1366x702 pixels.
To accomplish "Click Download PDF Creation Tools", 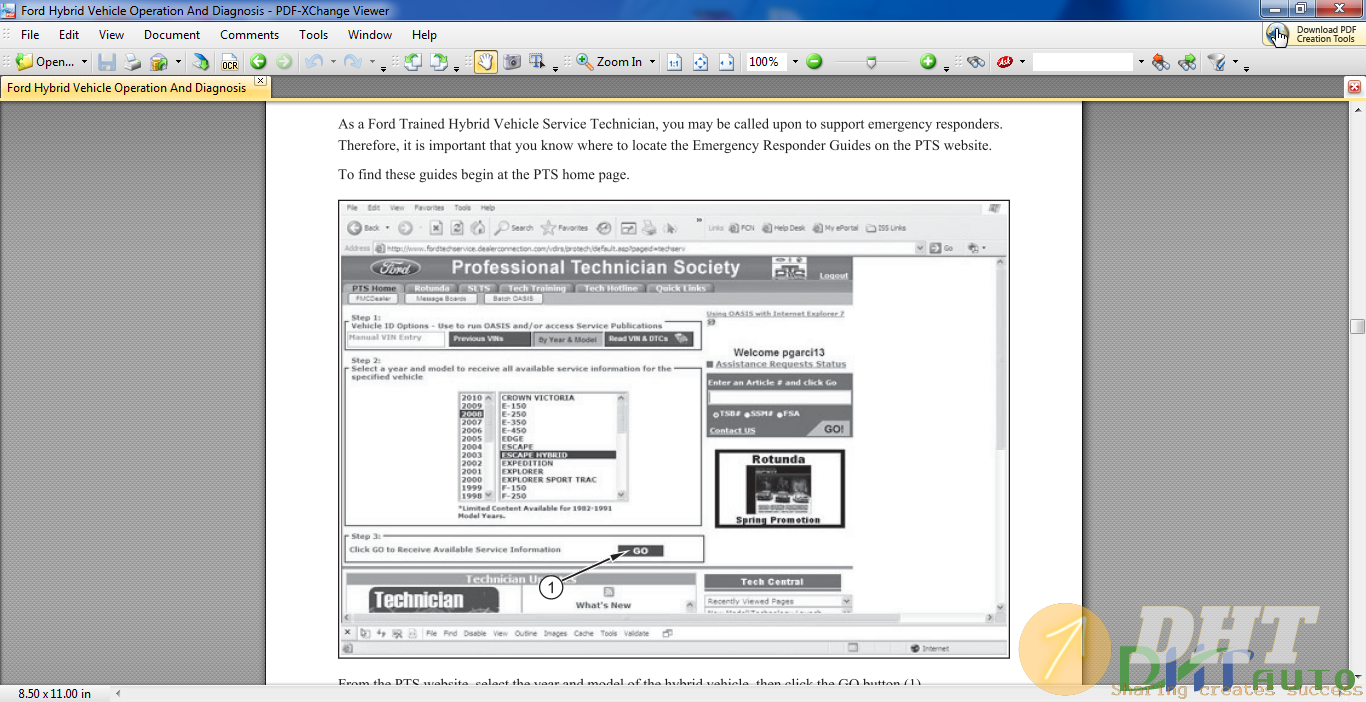I will pos(1312,34).
